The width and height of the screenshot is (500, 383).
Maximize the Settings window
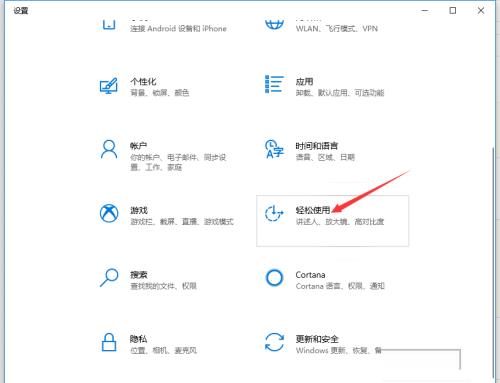pos(453,11)
